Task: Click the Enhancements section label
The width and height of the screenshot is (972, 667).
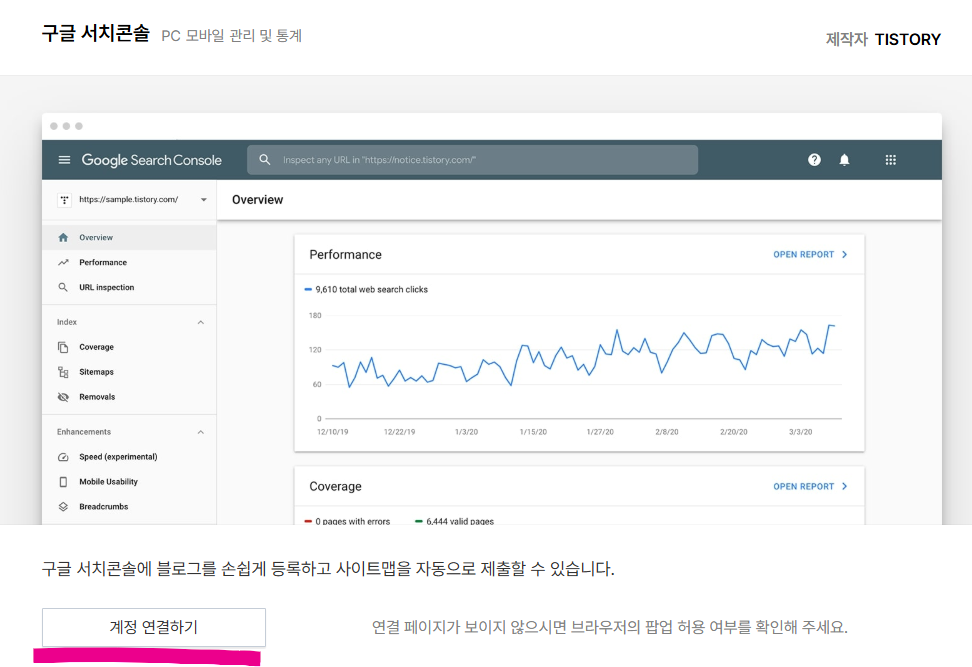Action: coord(84,432)
